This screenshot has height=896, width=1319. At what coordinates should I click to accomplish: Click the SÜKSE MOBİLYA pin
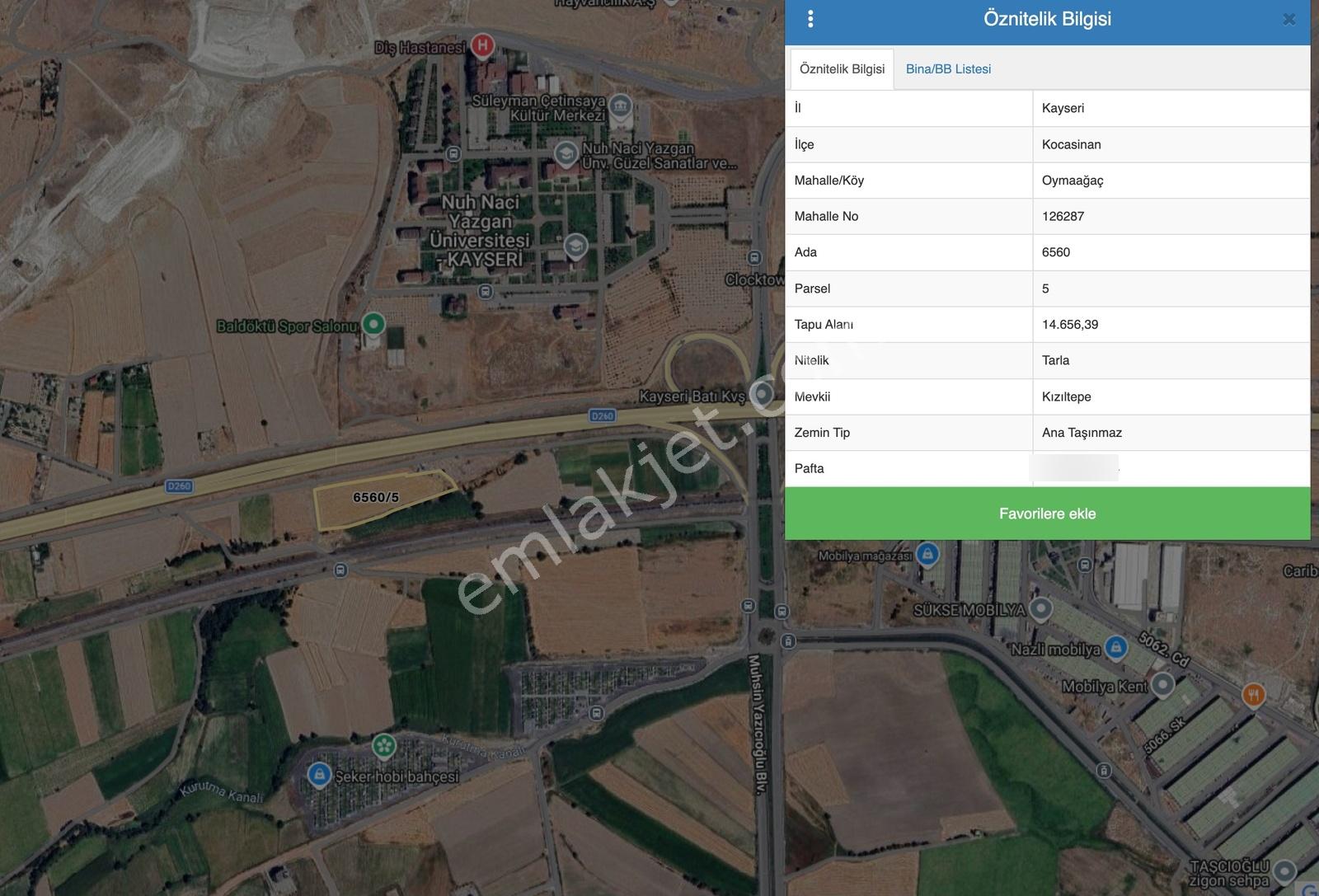tap(1041, 608)
